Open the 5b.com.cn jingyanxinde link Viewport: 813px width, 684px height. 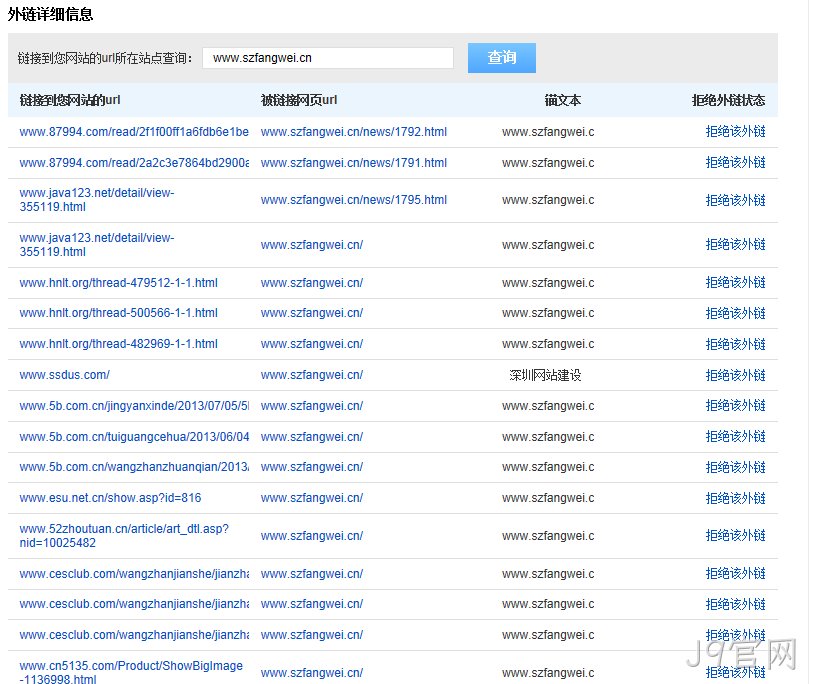(x=134, y=406)
